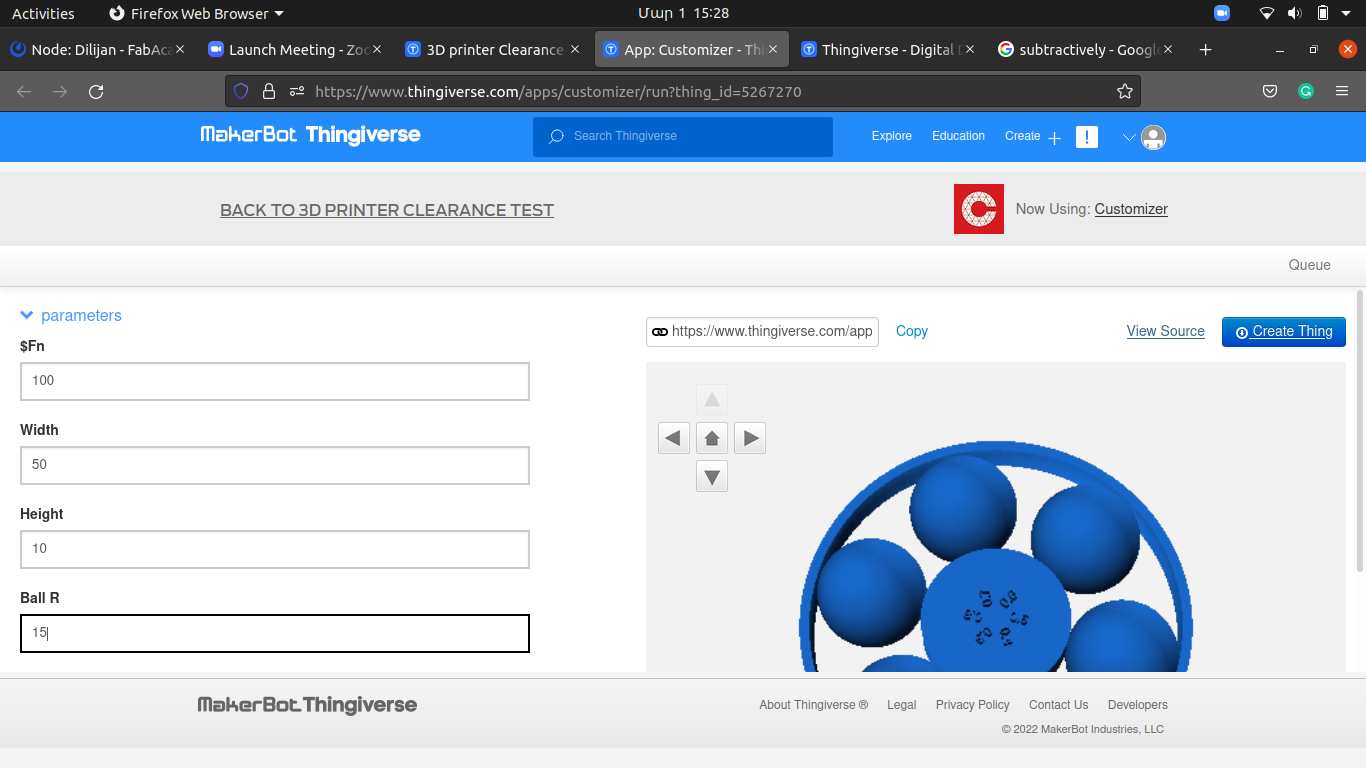
Task: Open View Source link
Action: 1166,331
